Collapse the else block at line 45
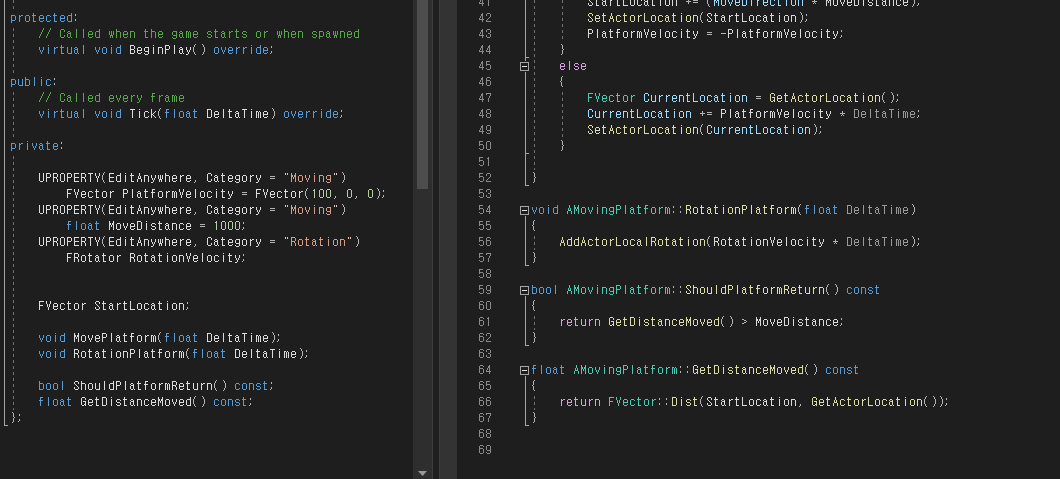Image resolution: width=1060 pixels, height=479 pixels. (x=524, y=66)
